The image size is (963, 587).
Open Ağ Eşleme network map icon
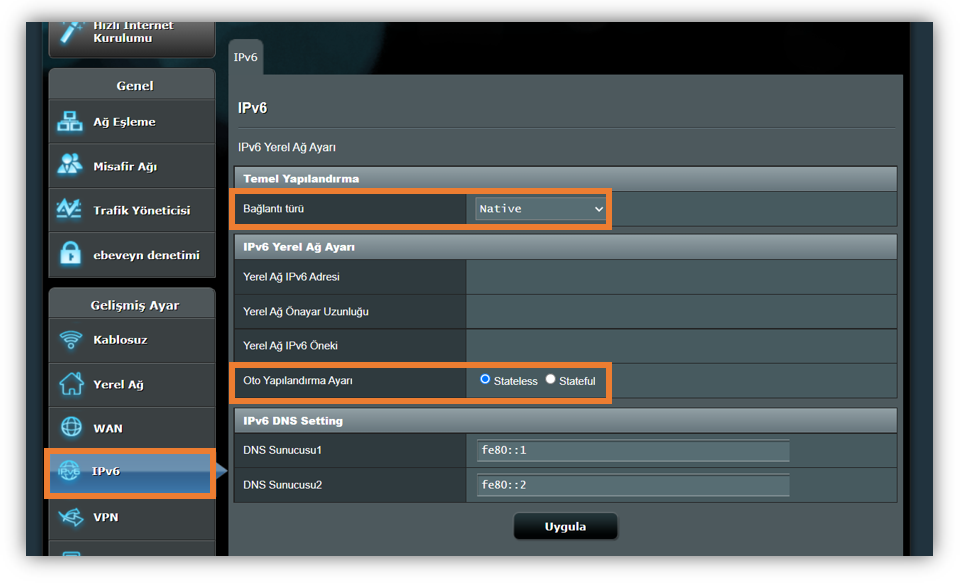(x=70, y=122)
